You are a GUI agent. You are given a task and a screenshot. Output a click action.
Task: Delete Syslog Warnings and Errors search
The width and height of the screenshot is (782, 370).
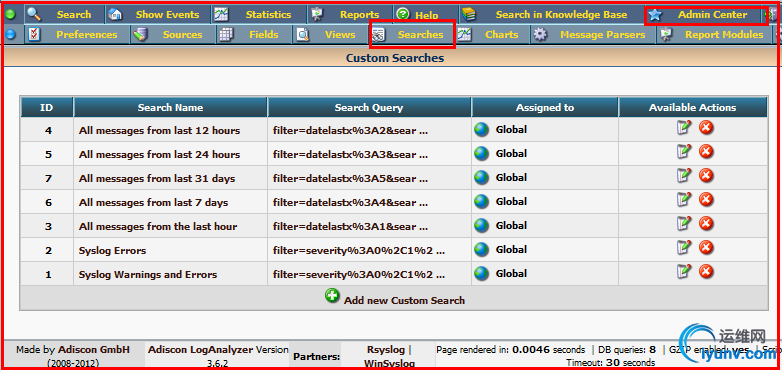click(x=706, y=272)
